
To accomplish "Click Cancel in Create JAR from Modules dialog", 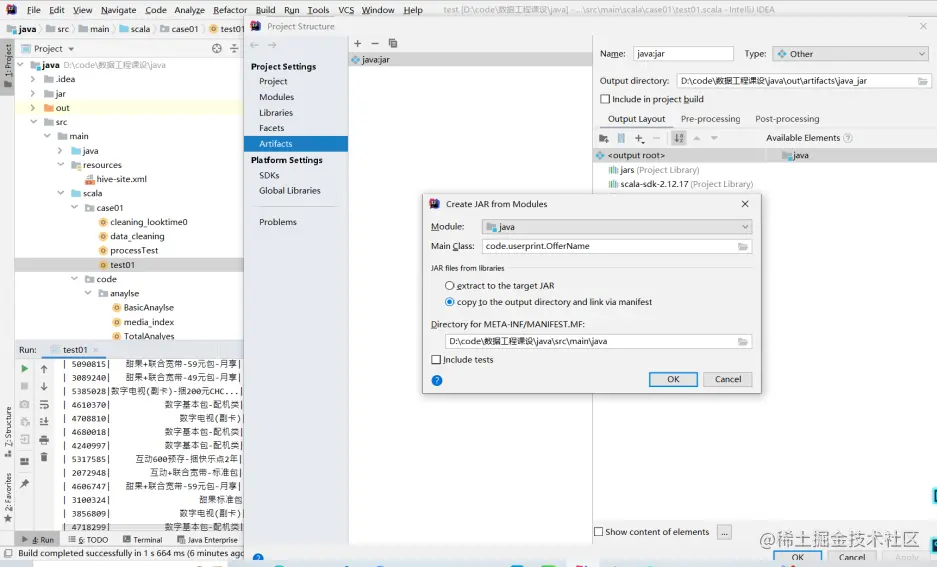I will coord(728,379).
